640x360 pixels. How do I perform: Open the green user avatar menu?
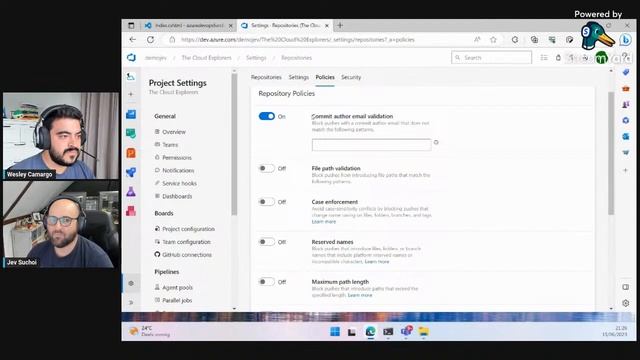[601, 58]
